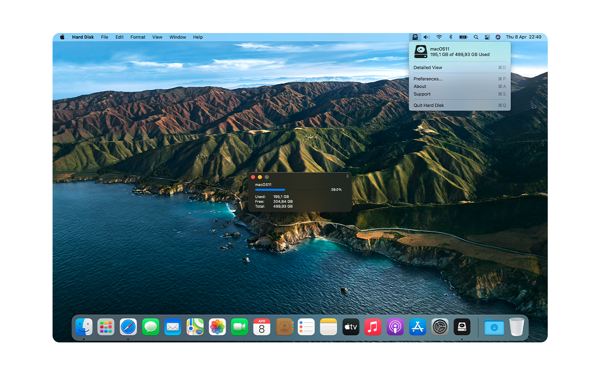The width and height of the screenshot is (600, 375).
Task: Open System Preferences from the dock
Action: tap(440, 327)
